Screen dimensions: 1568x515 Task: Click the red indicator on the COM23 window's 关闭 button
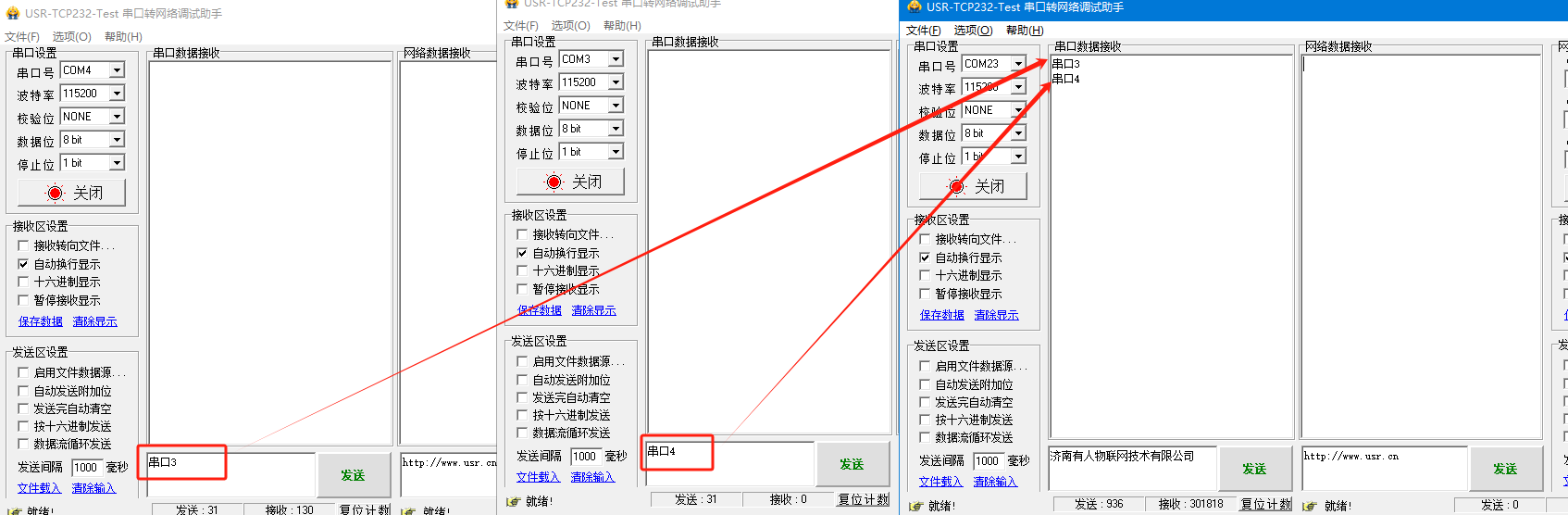(956, 186)
